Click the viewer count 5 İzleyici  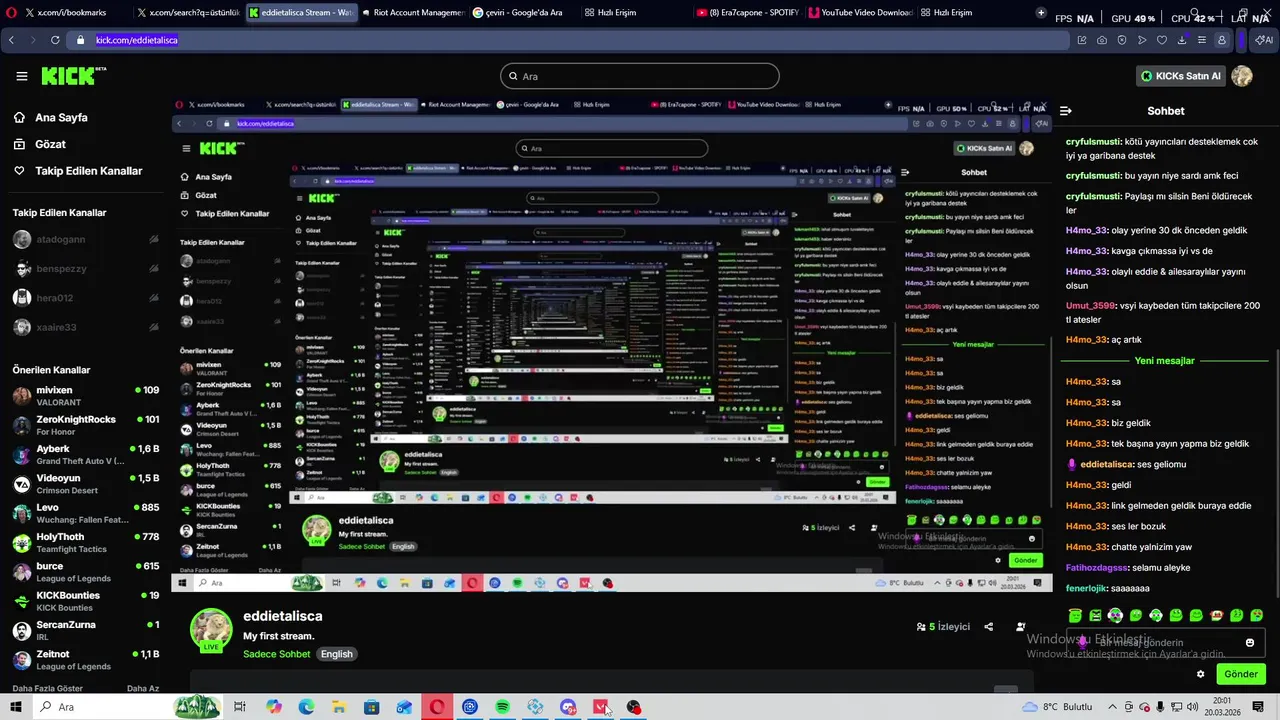pos(943,627)
